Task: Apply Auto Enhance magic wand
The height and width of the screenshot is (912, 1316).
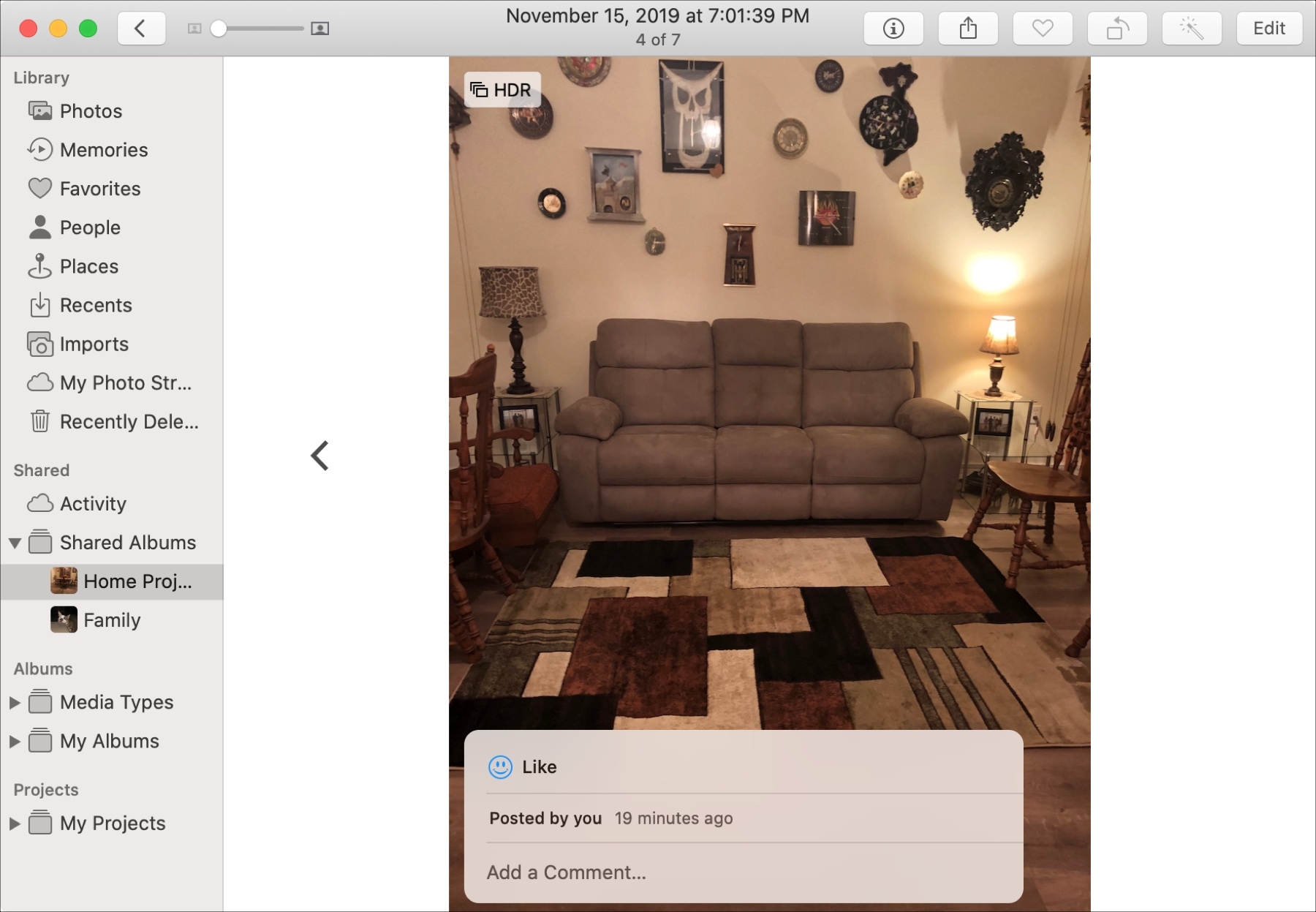Action: point(1192,29)
